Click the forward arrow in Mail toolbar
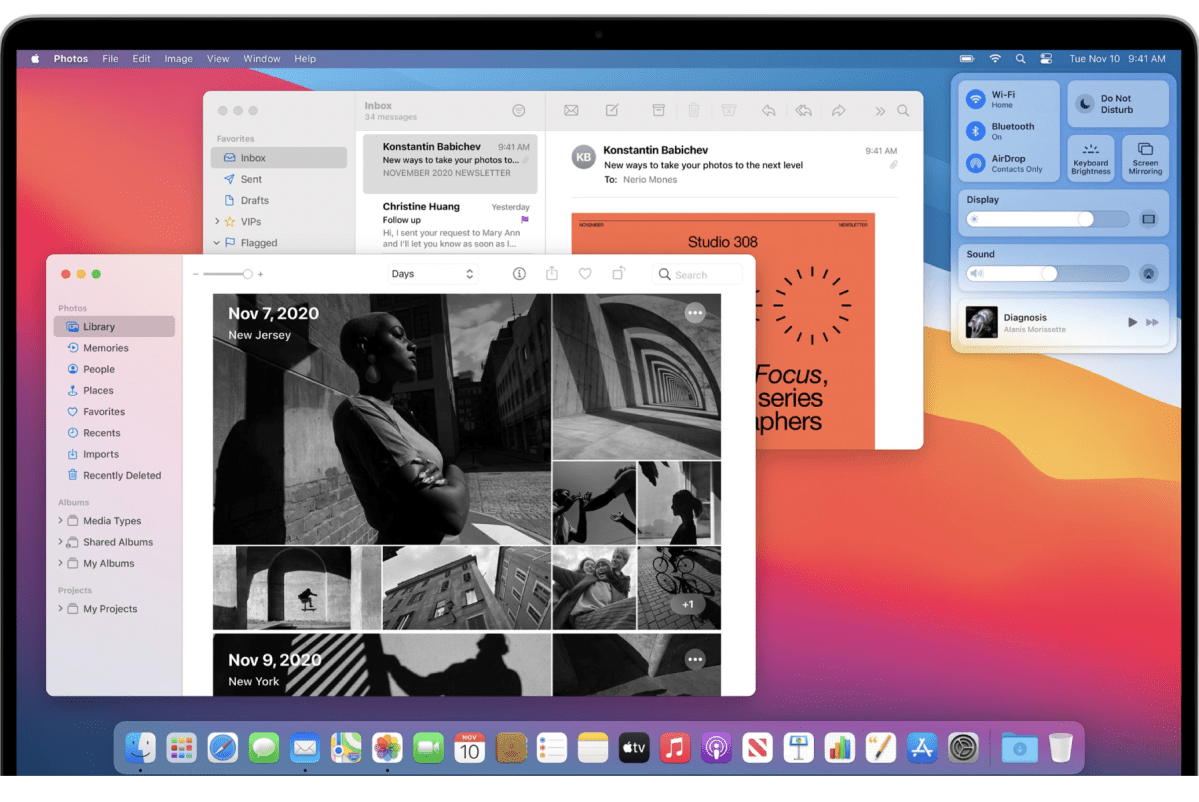This screenshot has width=1199, height=802. 839,111
